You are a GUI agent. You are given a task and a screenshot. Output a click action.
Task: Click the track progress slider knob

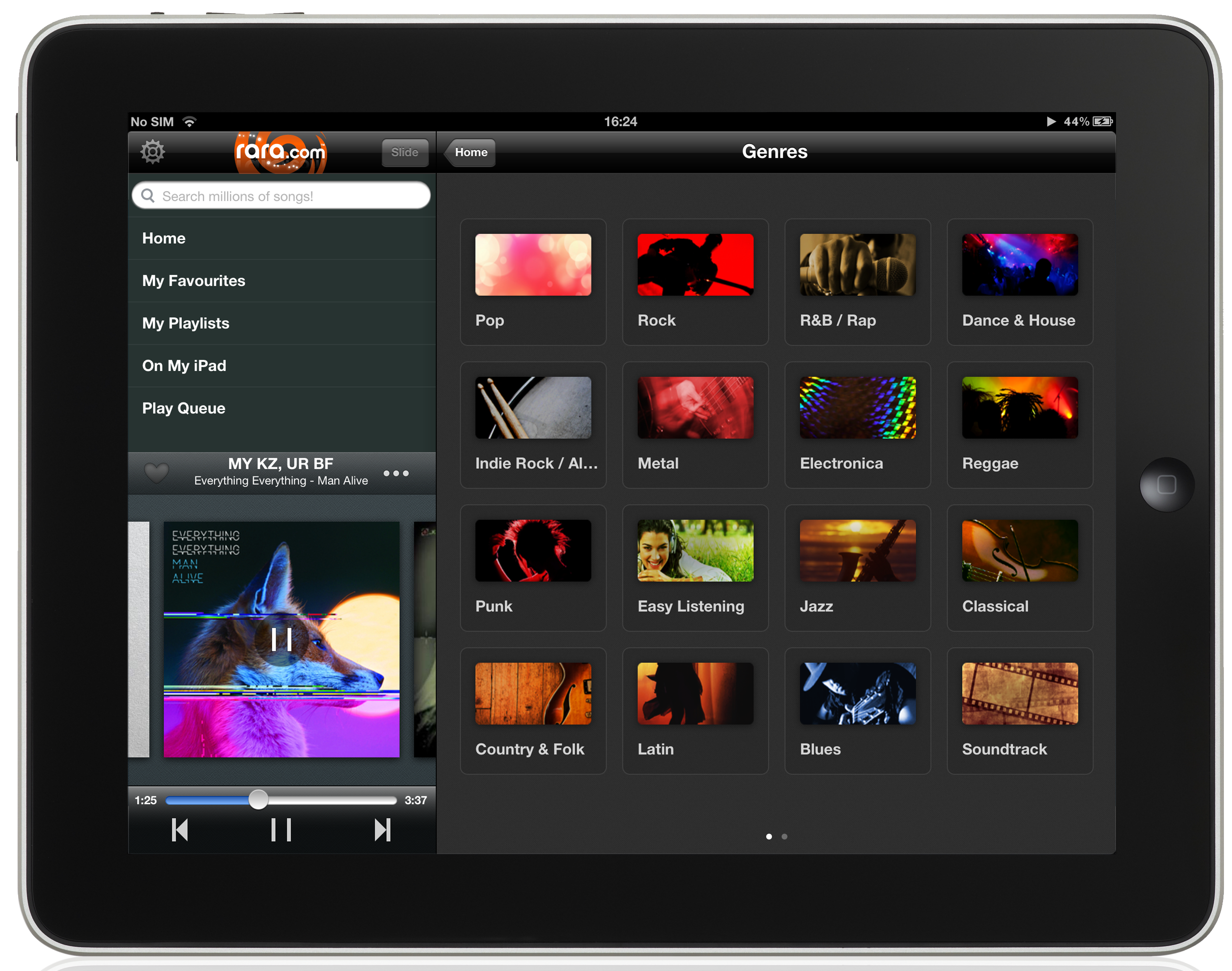[258, 799]
